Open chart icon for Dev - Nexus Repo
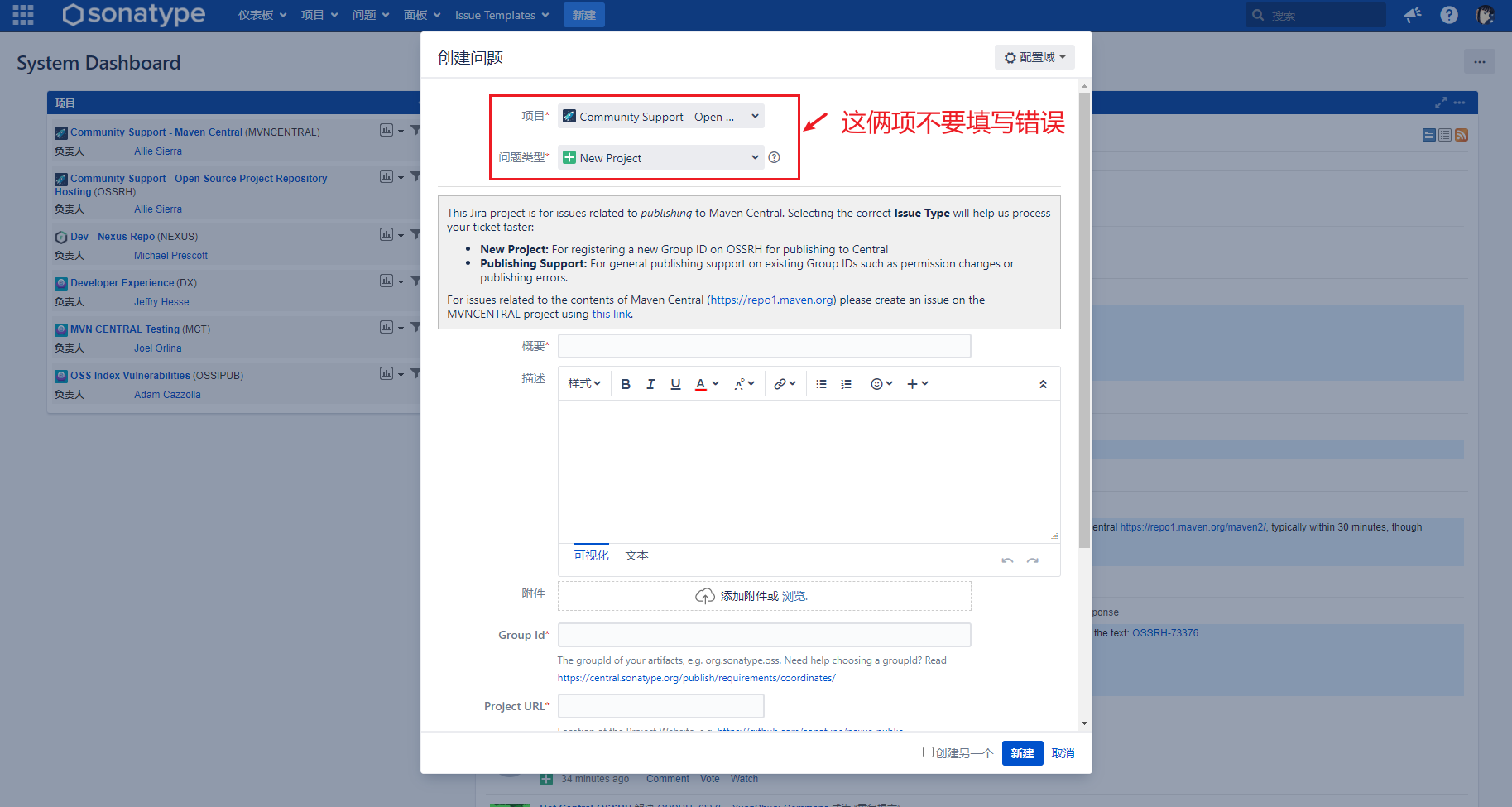 tap(386, 234)
